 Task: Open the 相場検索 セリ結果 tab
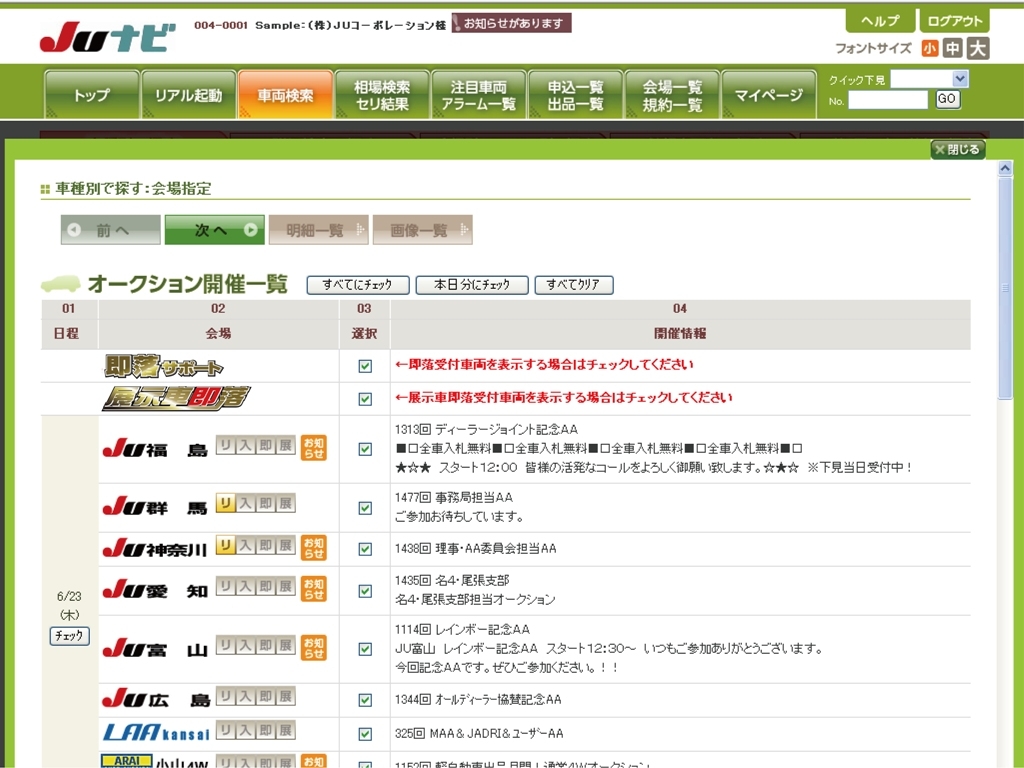(x=382, y=95)
